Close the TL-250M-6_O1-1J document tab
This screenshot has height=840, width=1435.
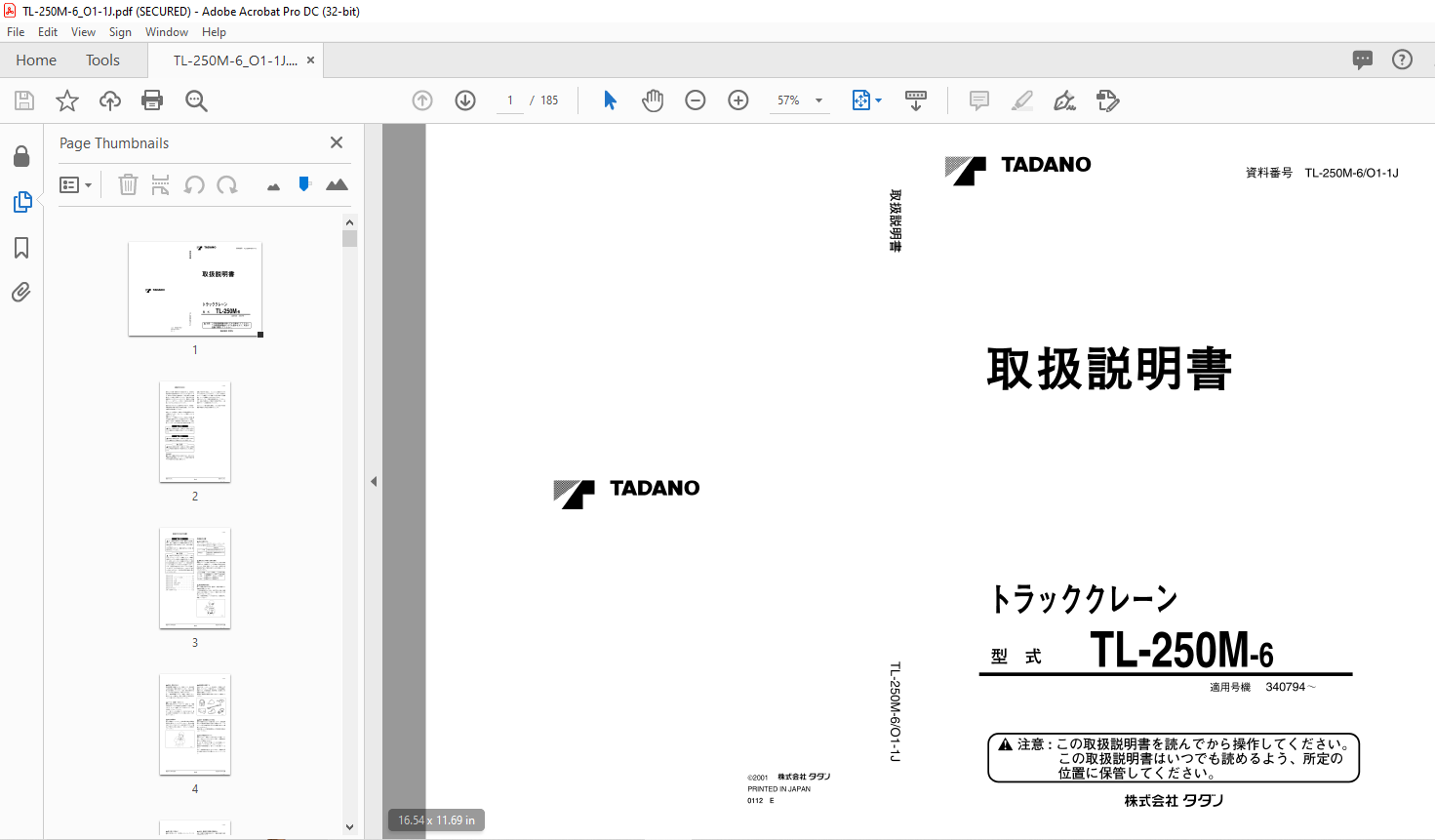point(310,60)
